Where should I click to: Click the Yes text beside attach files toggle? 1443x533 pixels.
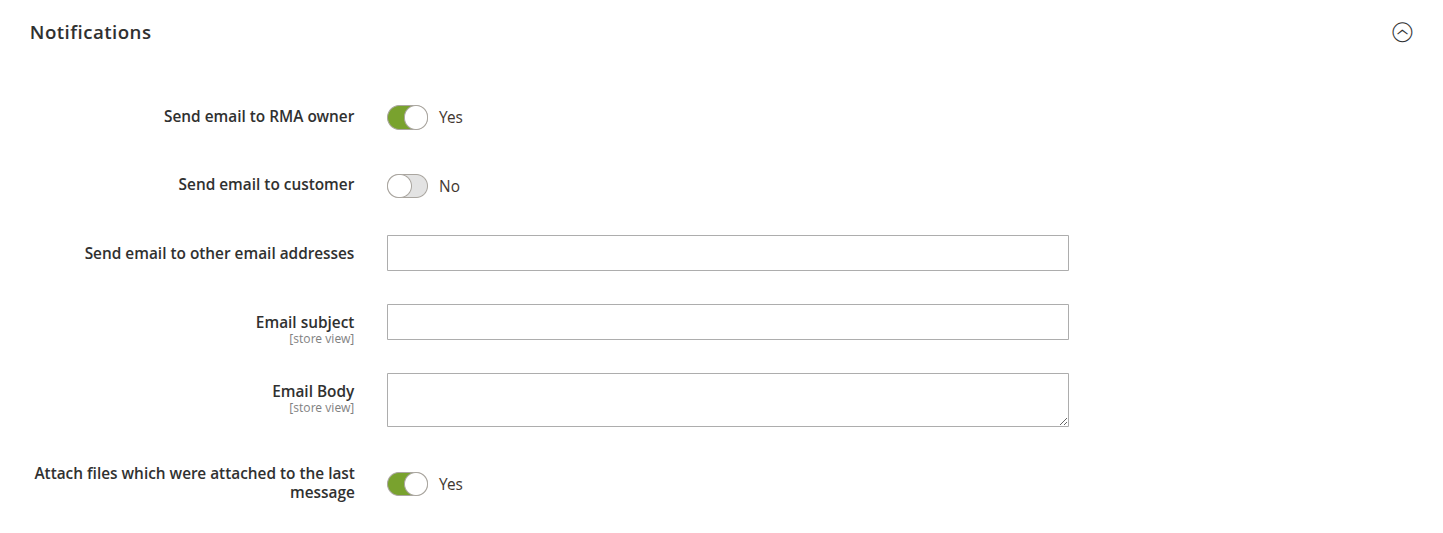tap(451, 484)
